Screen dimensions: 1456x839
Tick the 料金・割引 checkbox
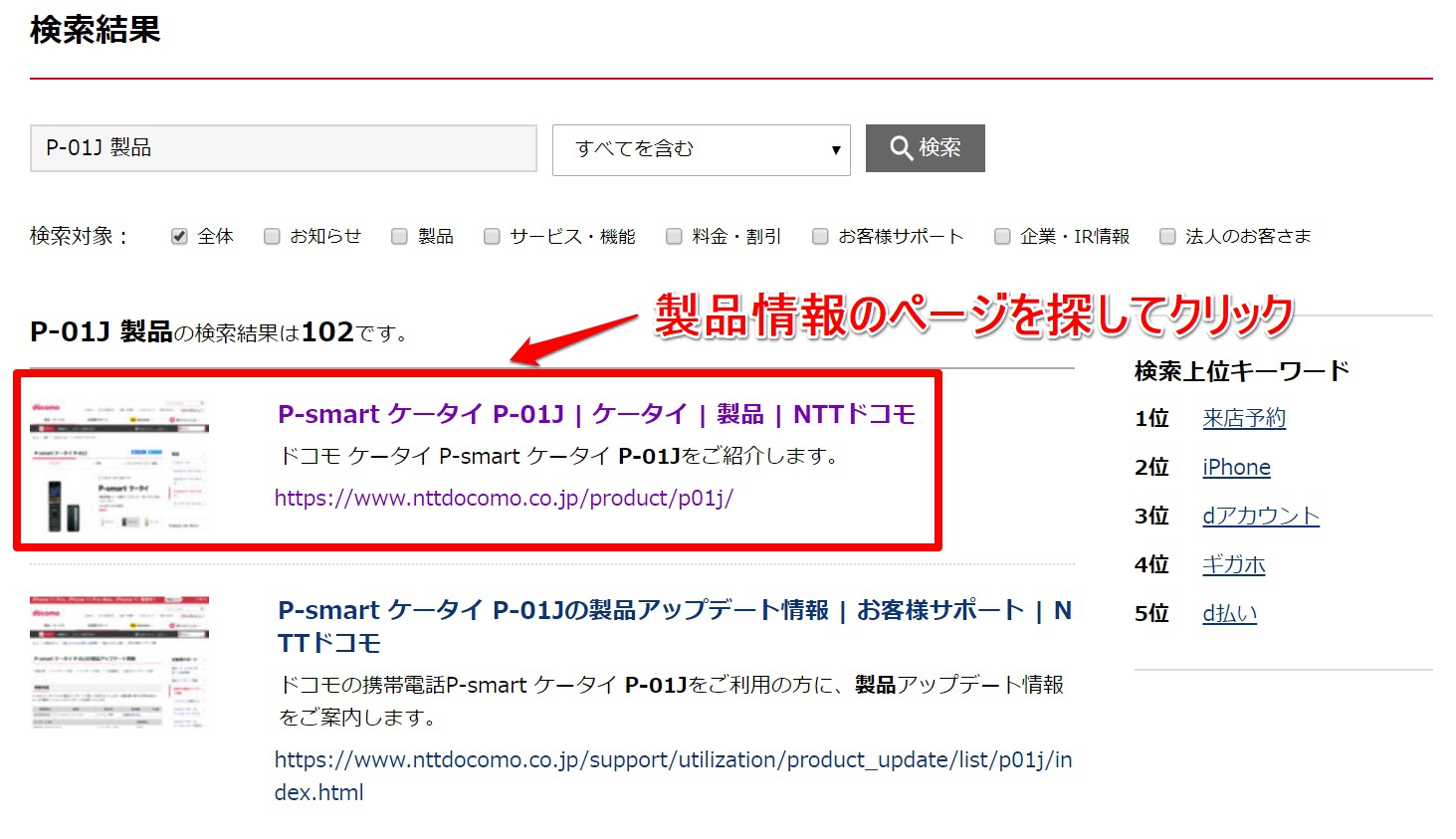(x=674, y=236)
